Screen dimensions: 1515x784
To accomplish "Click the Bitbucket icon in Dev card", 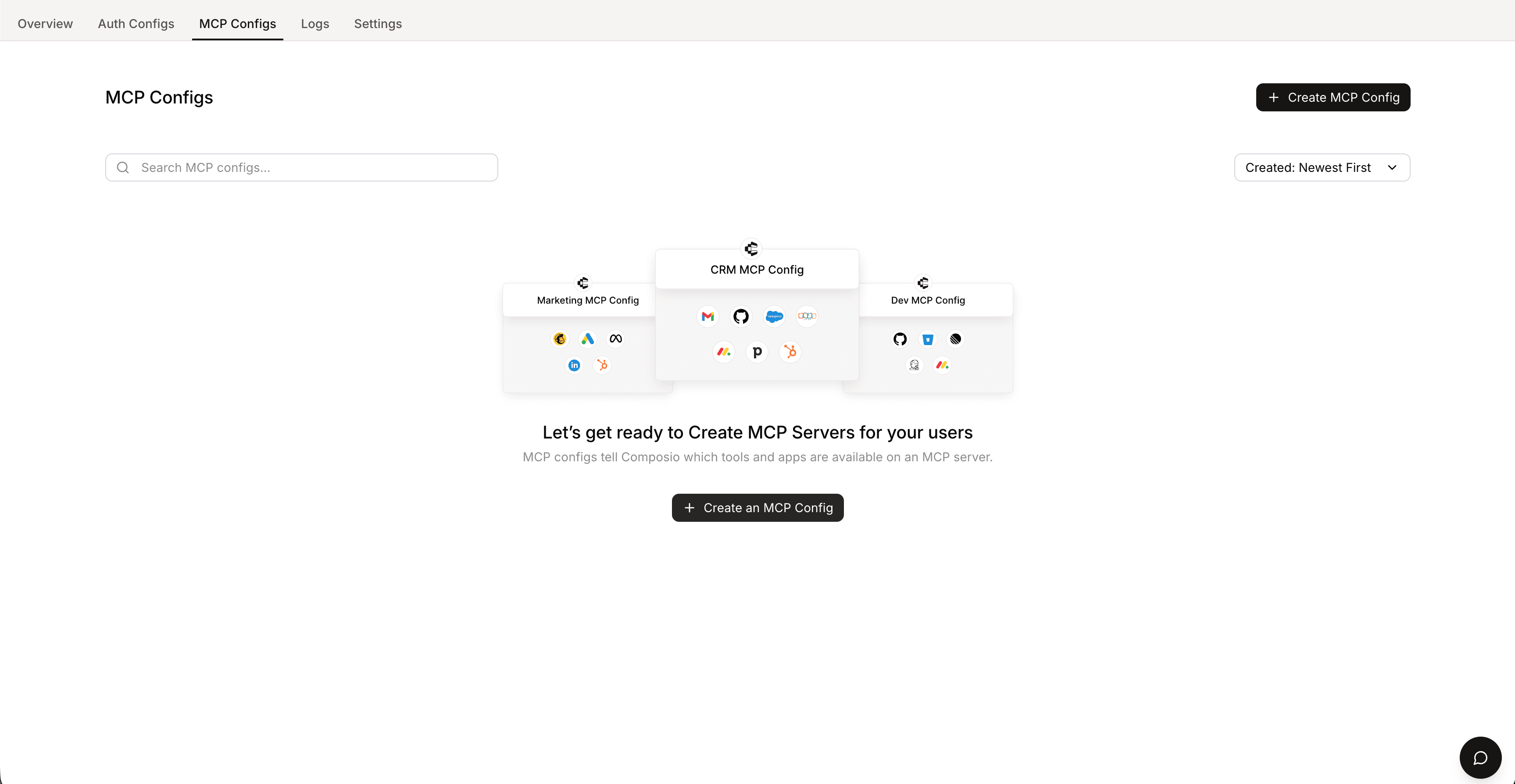I will click(x=928, y=339).
